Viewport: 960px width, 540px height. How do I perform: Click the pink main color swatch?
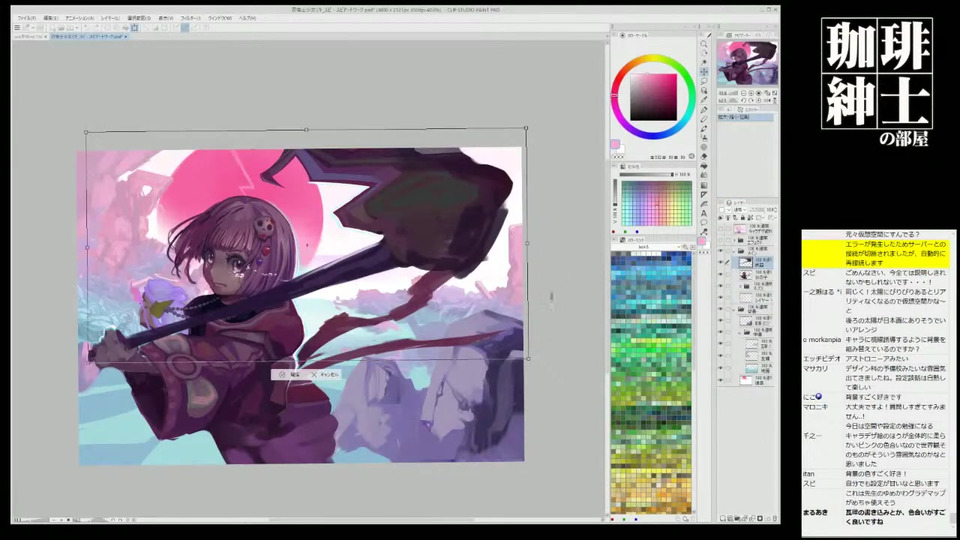pos(617,145)
